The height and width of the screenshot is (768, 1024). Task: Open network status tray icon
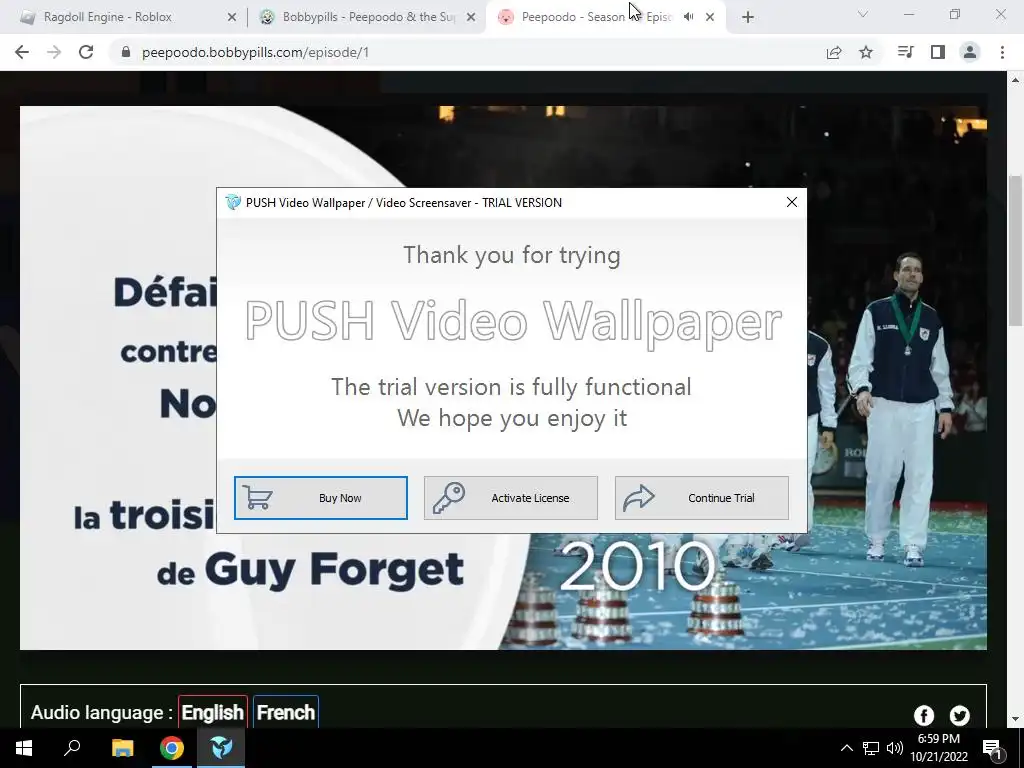pyautogui.click(x=871, y=748)
